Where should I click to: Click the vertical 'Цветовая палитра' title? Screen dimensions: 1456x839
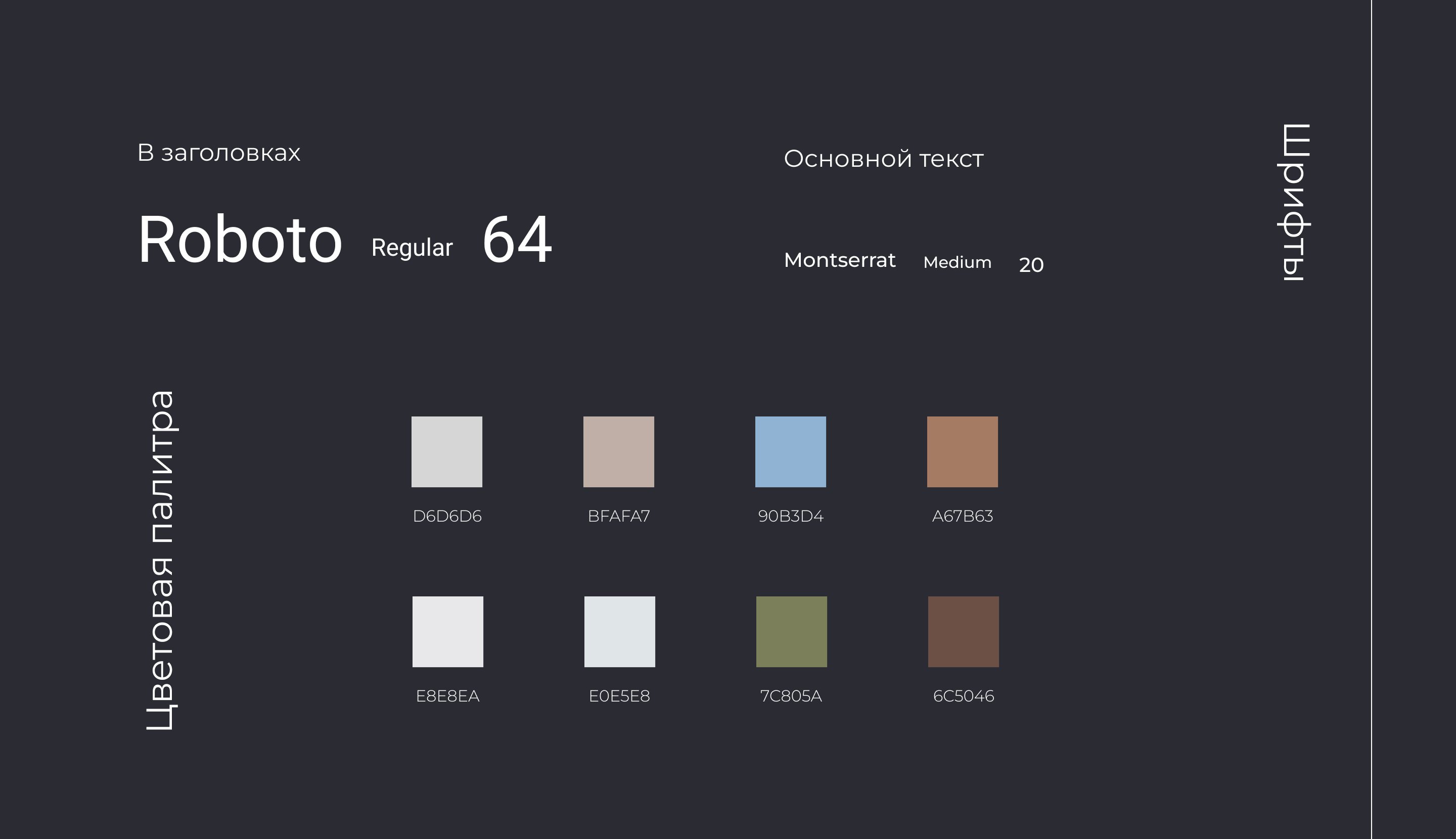coord(161,560)
